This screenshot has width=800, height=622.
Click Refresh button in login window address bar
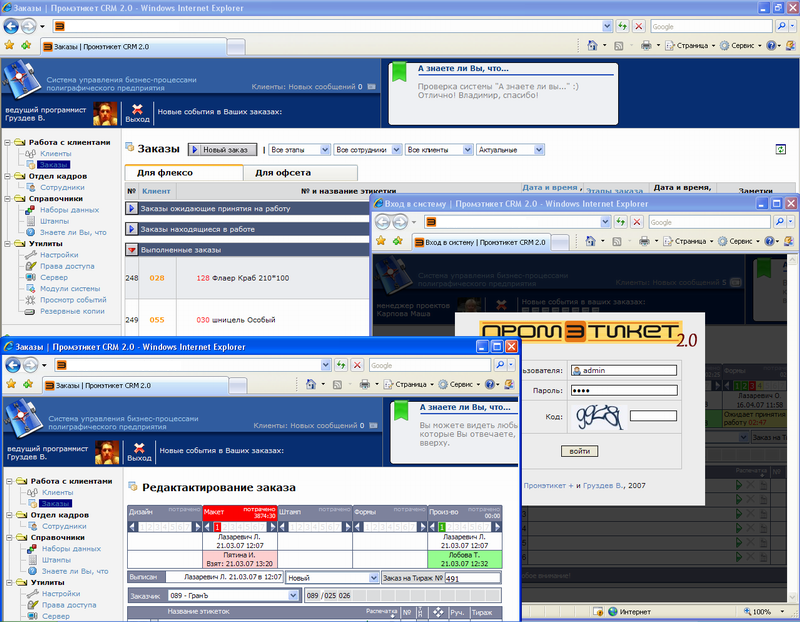coord(620,222)
